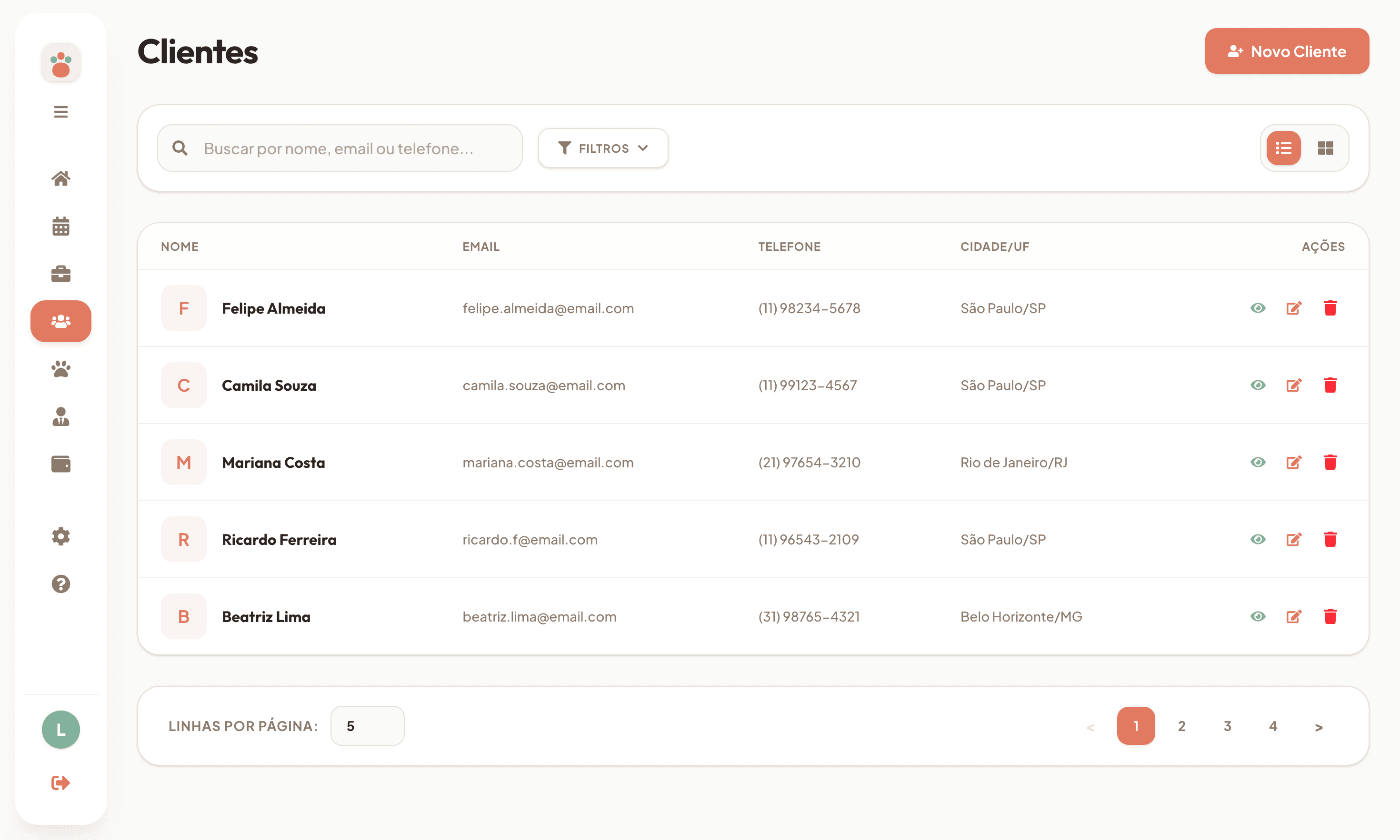
Task: Delete Beatriz Lima with the trash icon
Action: (1330, 616)
